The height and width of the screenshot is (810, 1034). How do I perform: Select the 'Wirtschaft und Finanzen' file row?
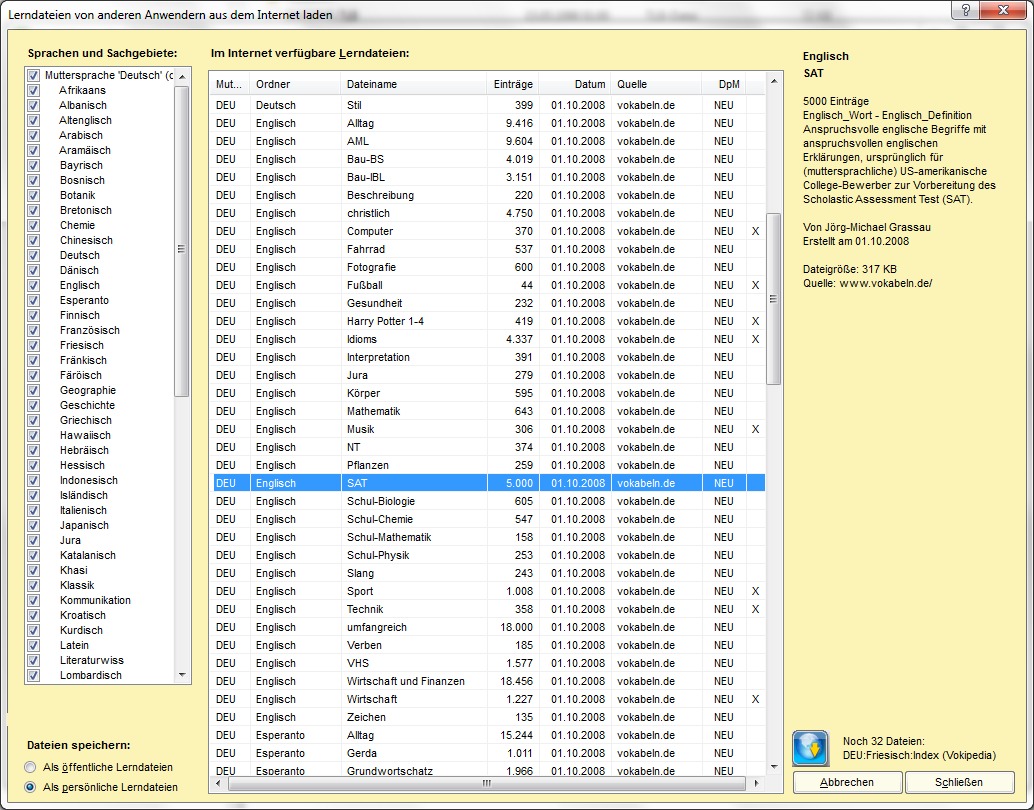[x=488, y=681]
